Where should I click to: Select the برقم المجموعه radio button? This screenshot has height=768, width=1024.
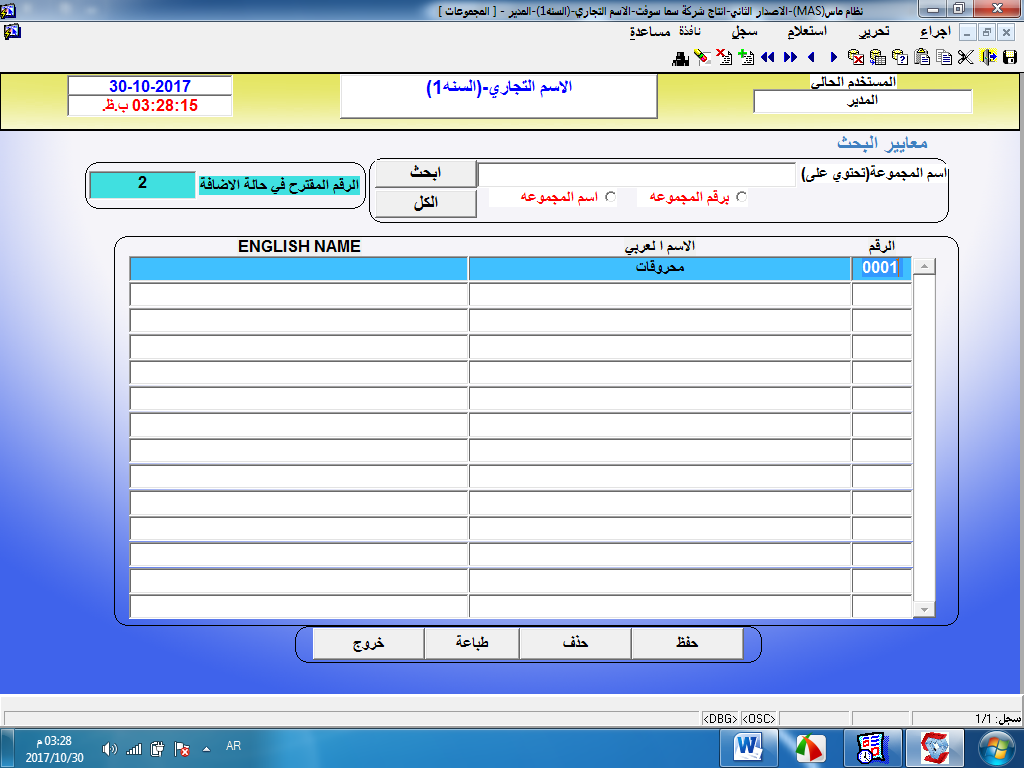[x=741, y=198]
